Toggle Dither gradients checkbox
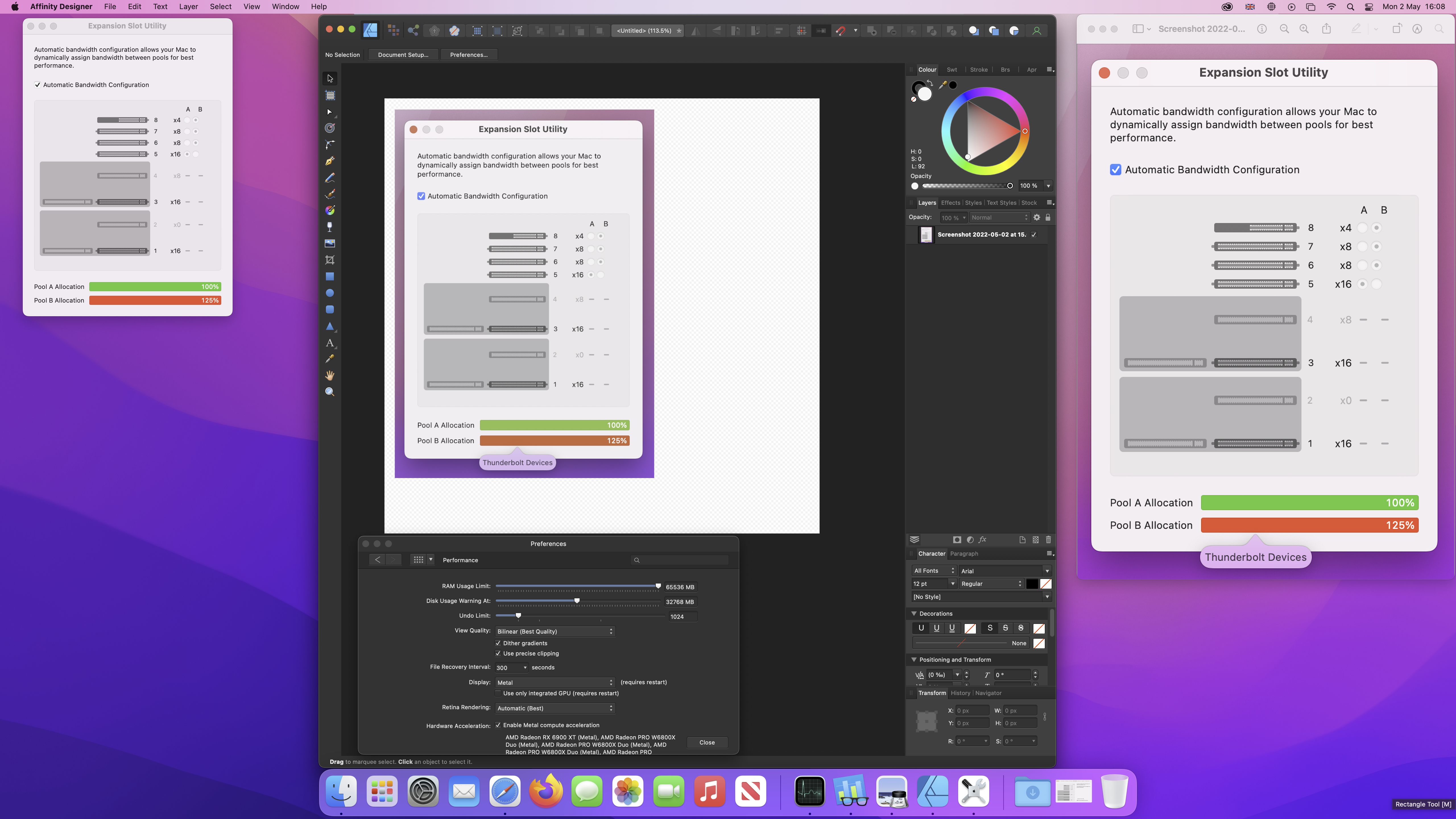Image resolution: width=1456 pixels, height=819 pixels. (498, 643)
